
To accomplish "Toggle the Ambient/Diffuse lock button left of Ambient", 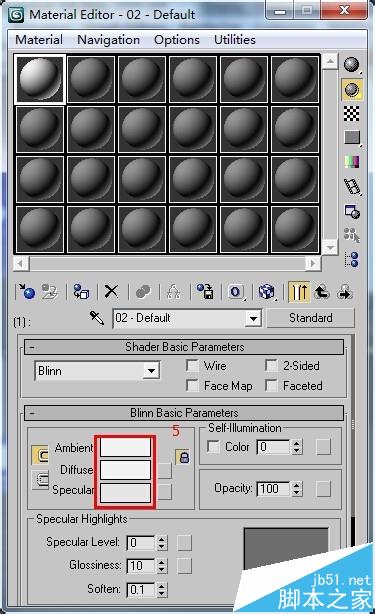I will pyautogui.click(x=40, y=455).
